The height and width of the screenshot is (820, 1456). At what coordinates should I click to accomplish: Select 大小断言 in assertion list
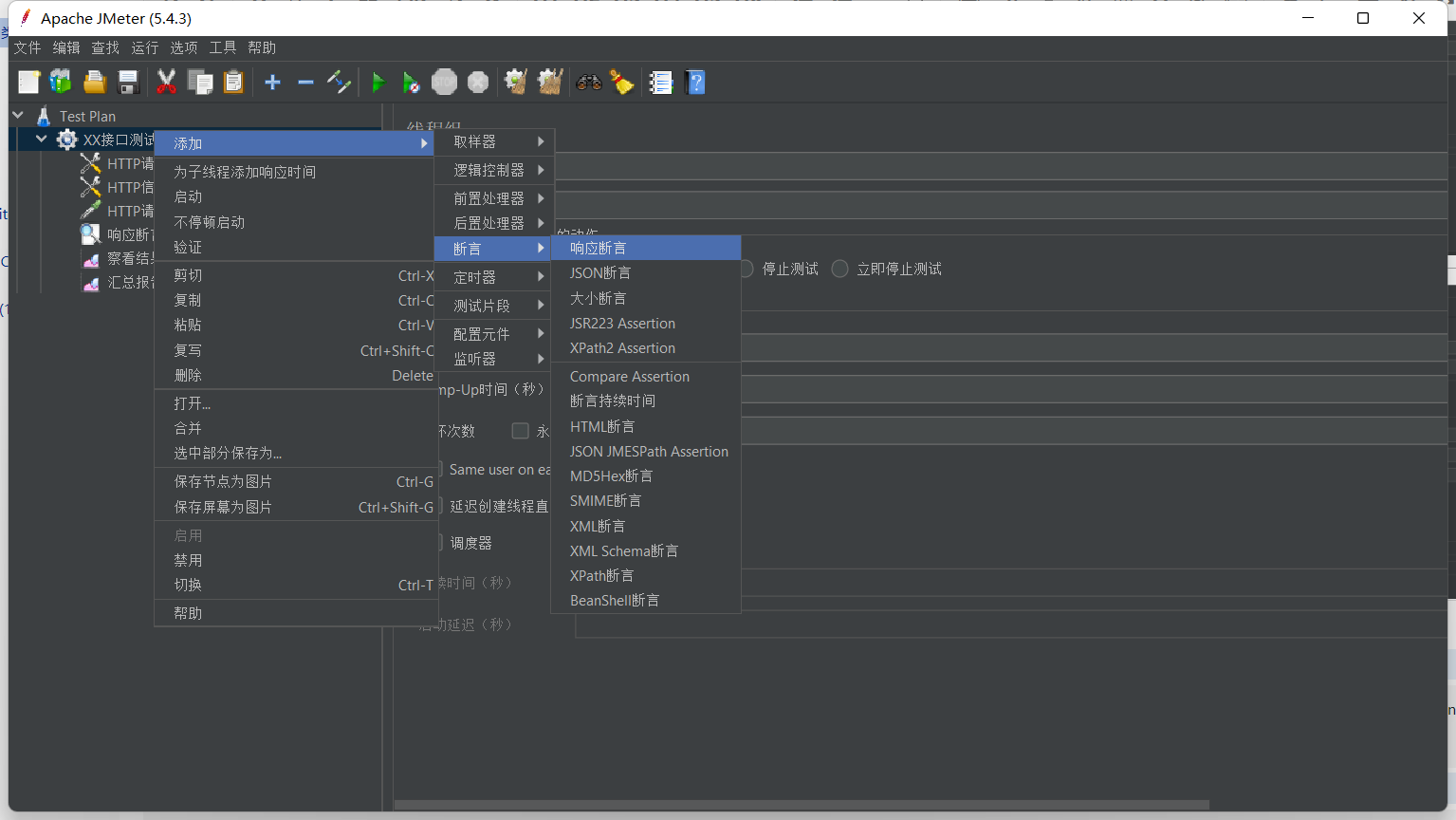[x=645, y=298]
